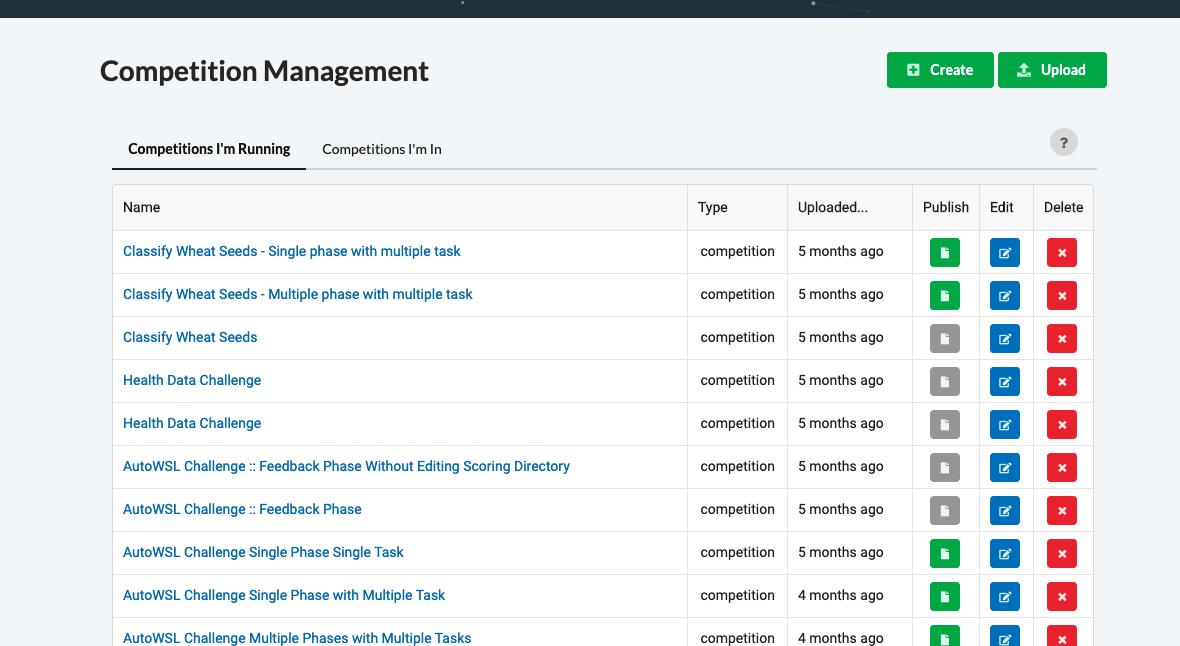This screenshot has height=646, width=1180.
Task: Click gray publish icon for Classify Wheat Seeds
Action: [x=944, y=338]
